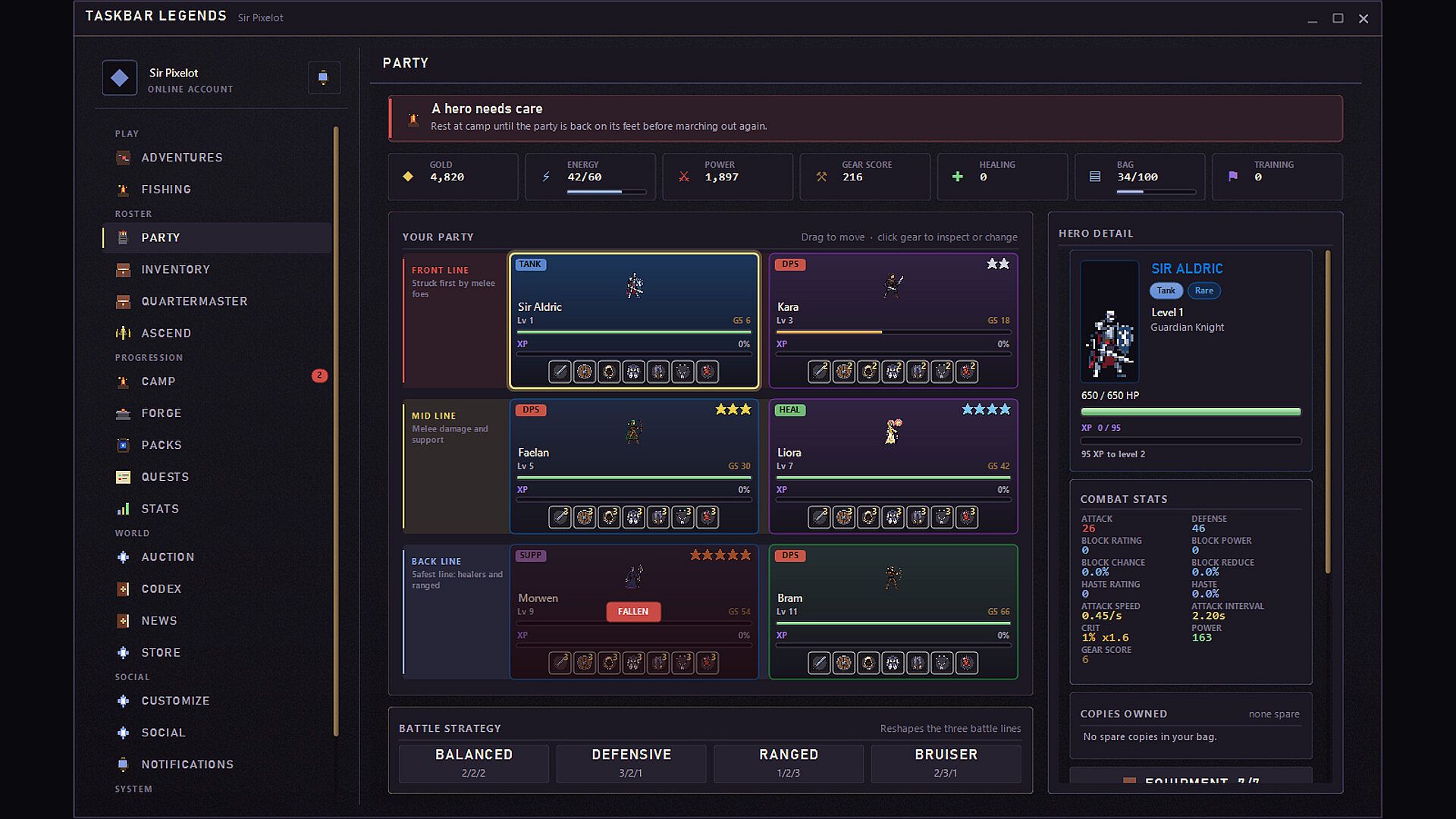This screenshot has width=1456, height=819.
Task: Open Stats bar-chart icon in sidebar
Action: pyautogui.click(x=123, y=509)
